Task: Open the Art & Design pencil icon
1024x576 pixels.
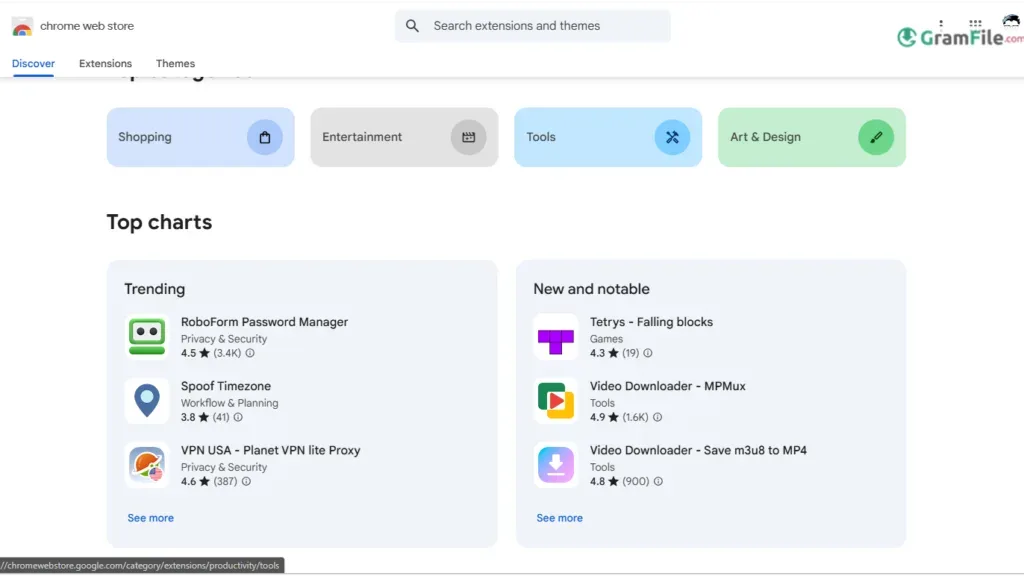Action: (x=876, y=137)
